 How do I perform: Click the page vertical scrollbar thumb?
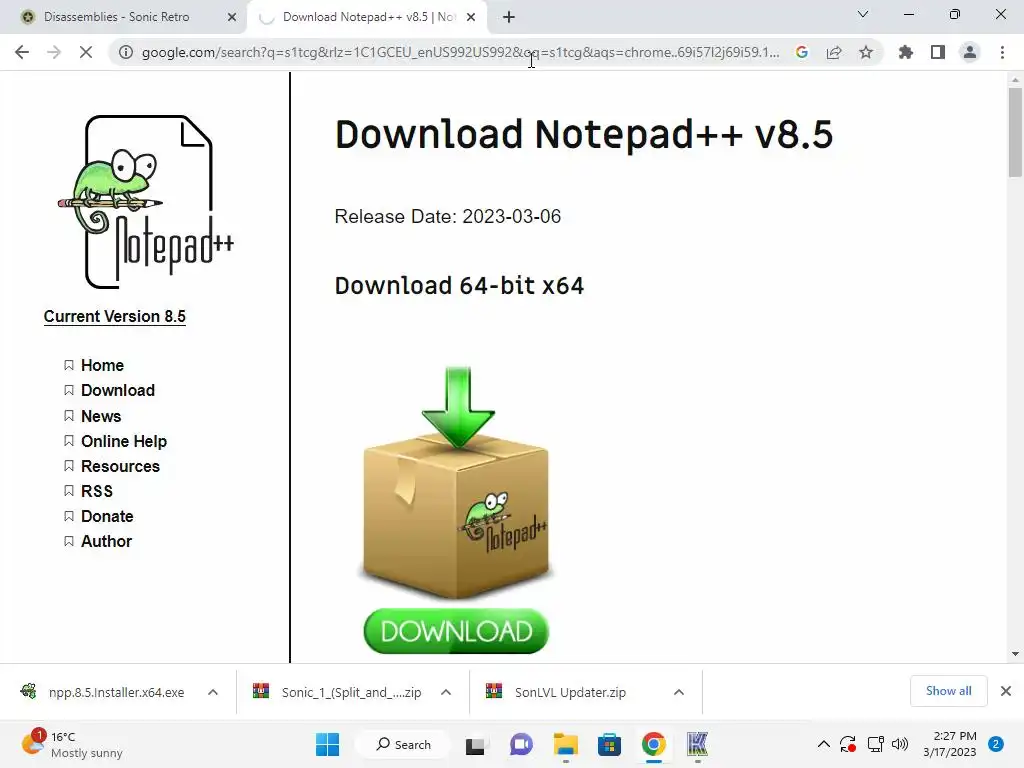pos(1015,133)
